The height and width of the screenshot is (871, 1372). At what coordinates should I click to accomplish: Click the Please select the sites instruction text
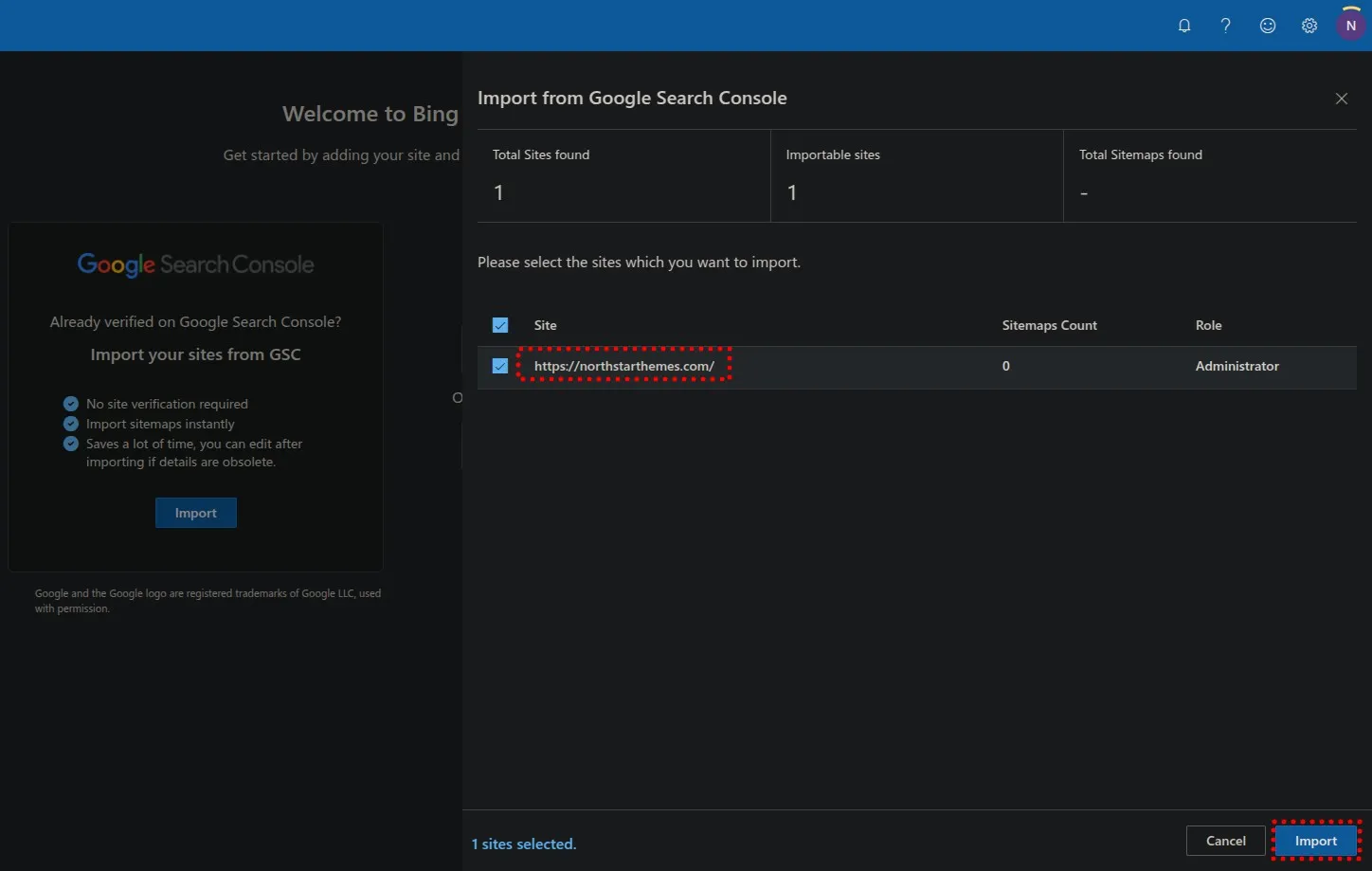(x=639, y=263)
